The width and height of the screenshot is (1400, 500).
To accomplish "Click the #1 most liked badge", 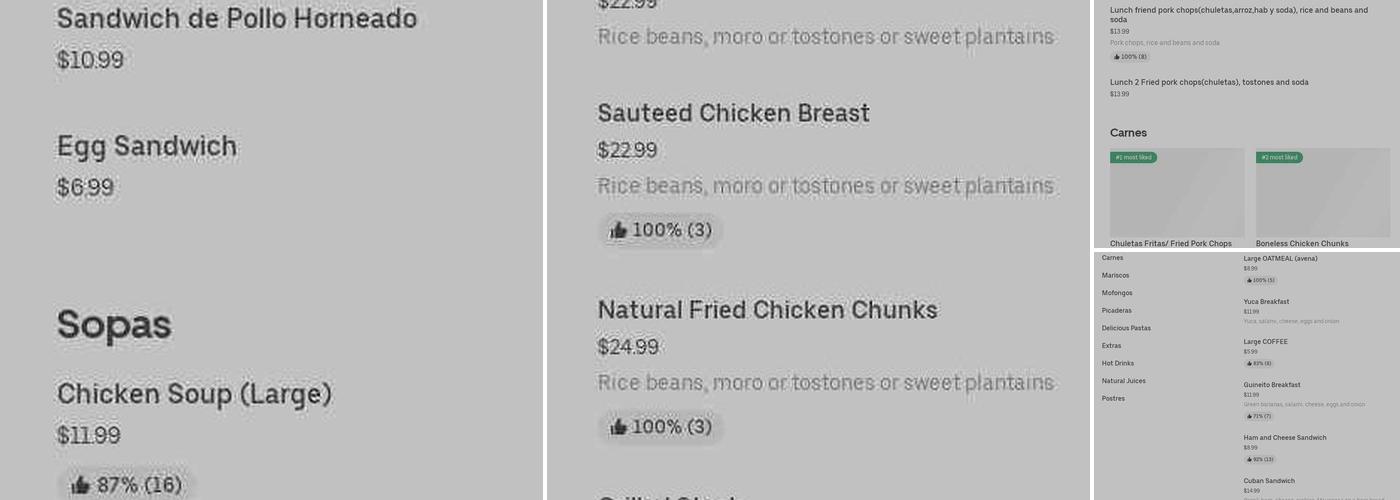I will click(1133, 157).
